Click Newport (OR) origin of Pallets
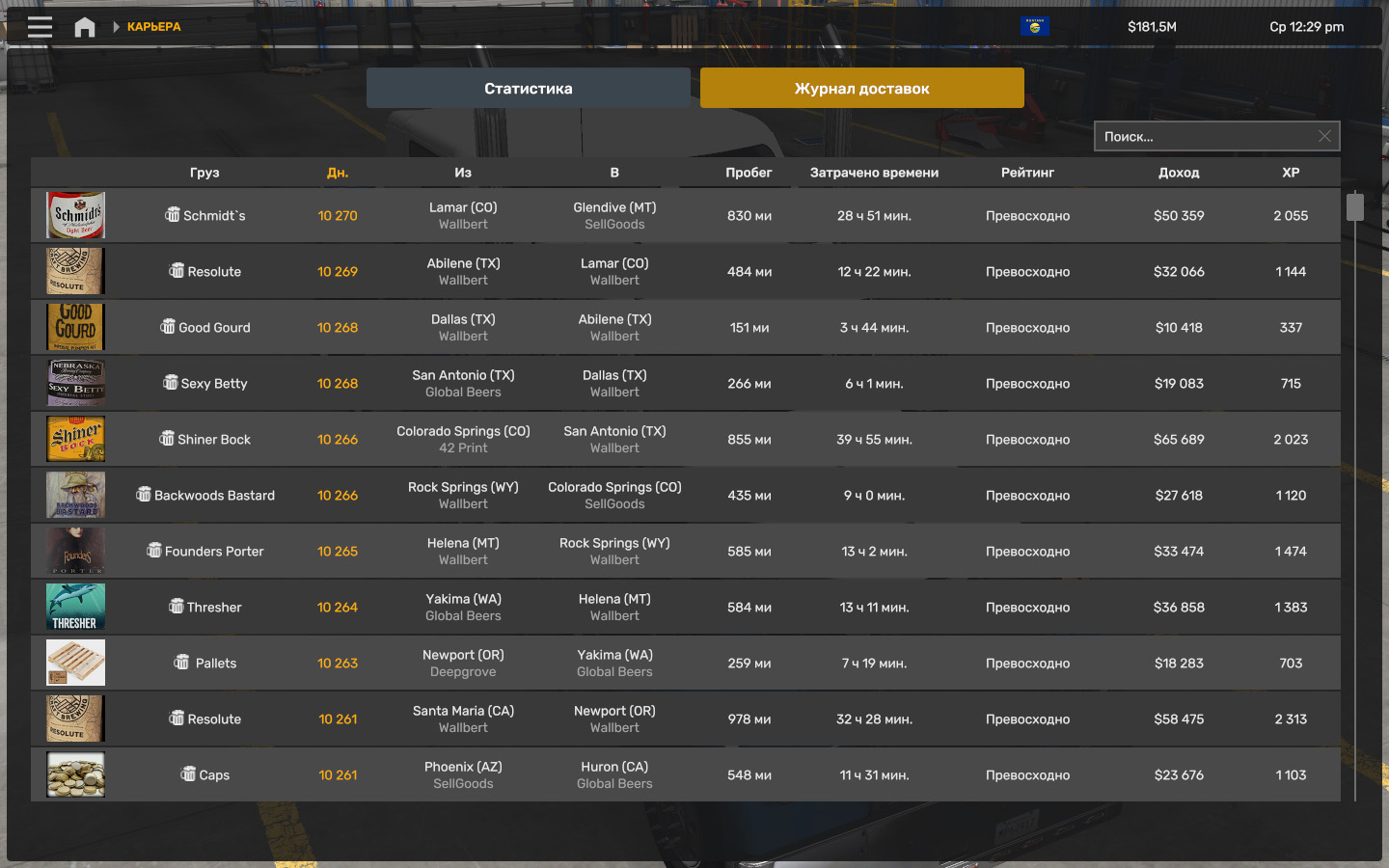The height and width of the screenshot is (868, 1389). pos(463,655)
